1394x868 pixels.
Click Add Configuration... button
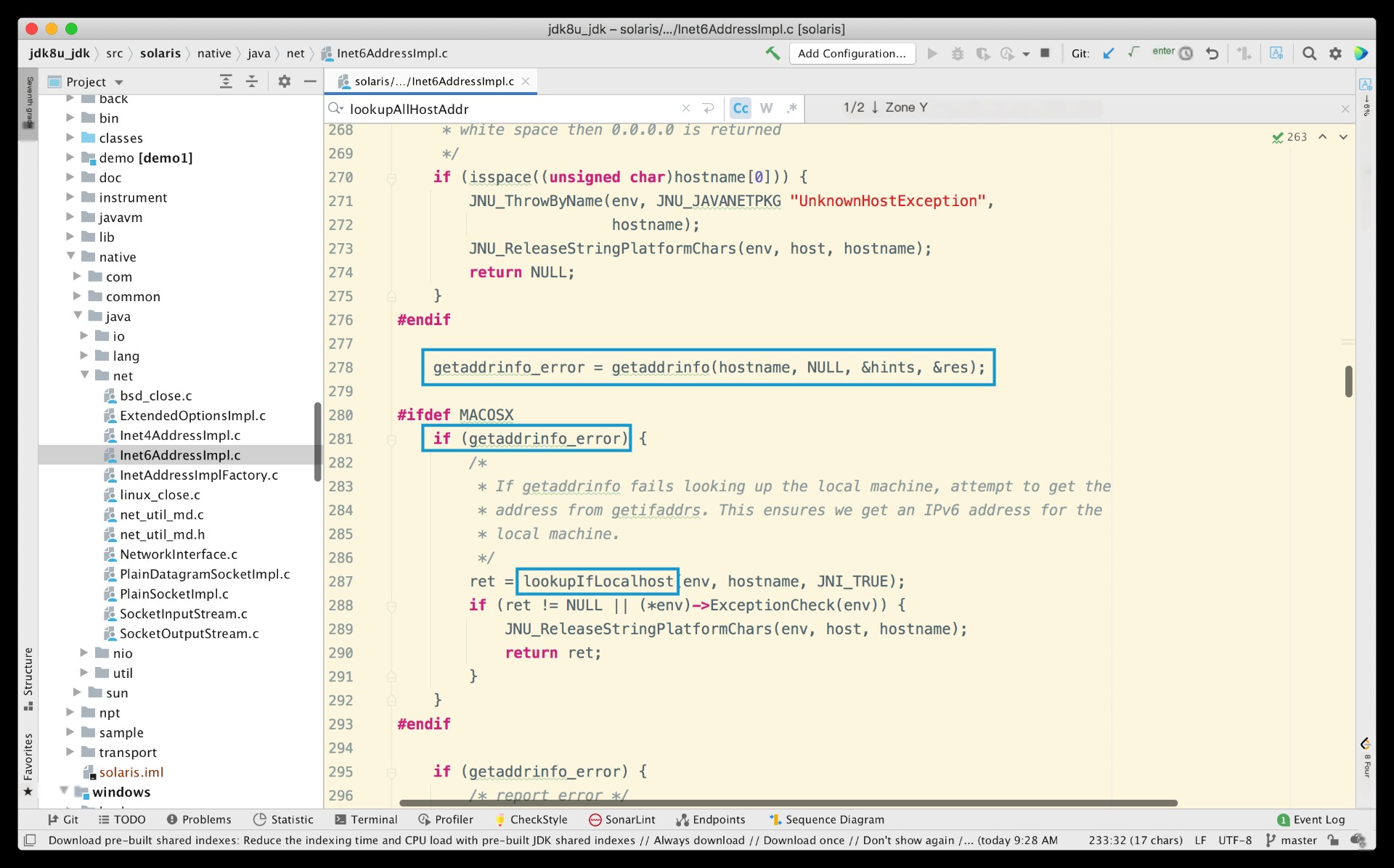click(852, 53)
